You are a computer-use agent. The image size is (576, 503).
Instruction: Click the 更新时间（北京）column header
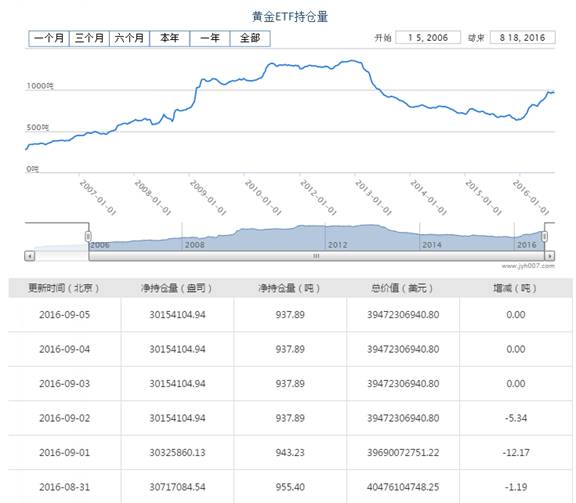click(64, 288)
